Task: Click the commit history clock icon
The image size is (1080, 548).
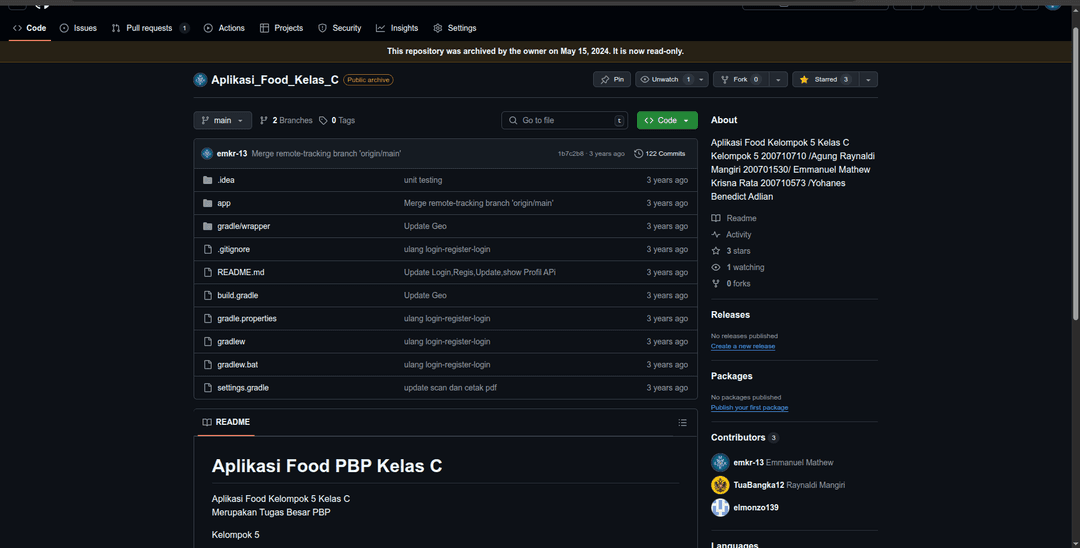Action: [639, 154]
